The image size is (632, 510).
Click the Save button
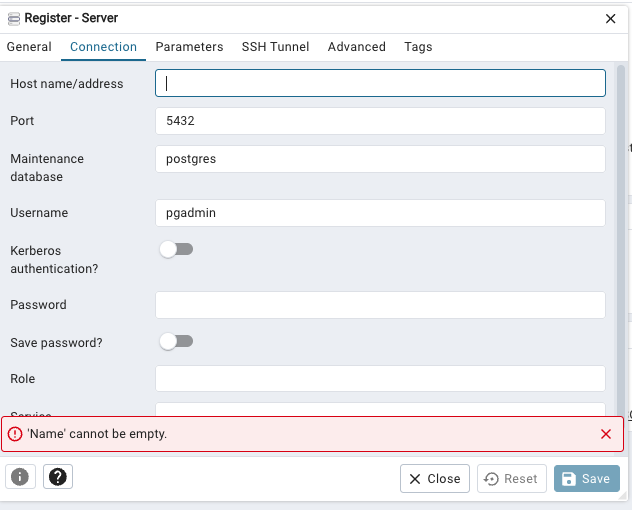[587, 479]
